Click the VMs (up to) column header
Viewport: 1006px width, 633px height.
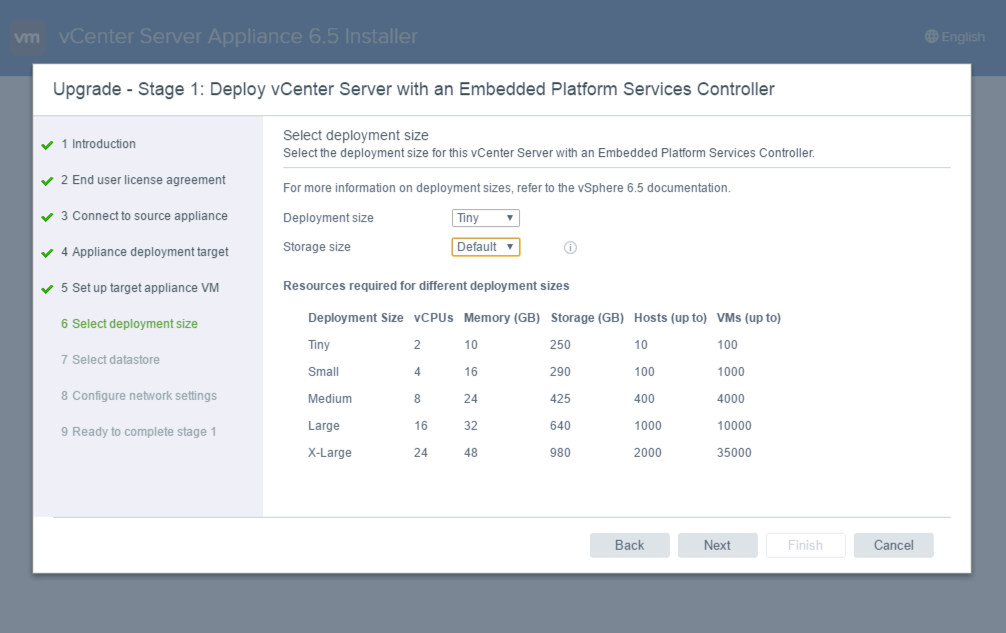click(x=749, y=317)
